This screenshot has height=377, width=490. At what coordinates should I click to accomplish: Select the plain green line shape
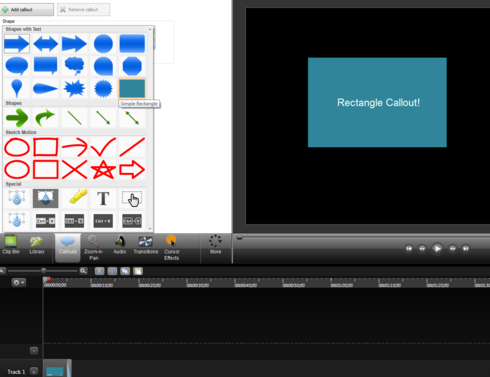click(74, 118)
